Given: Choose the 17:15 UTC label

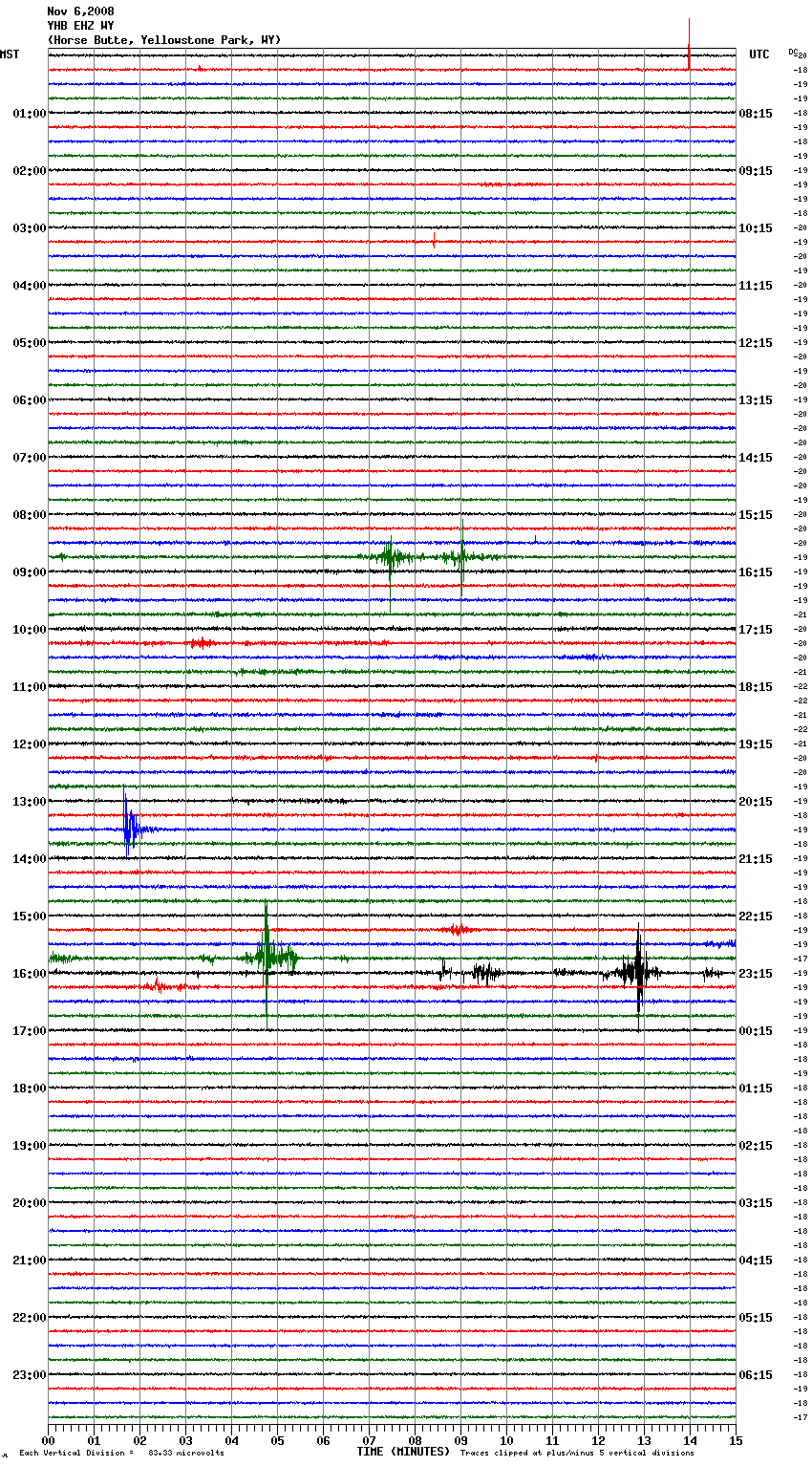Looking at the screenshot, I should 756,630.
